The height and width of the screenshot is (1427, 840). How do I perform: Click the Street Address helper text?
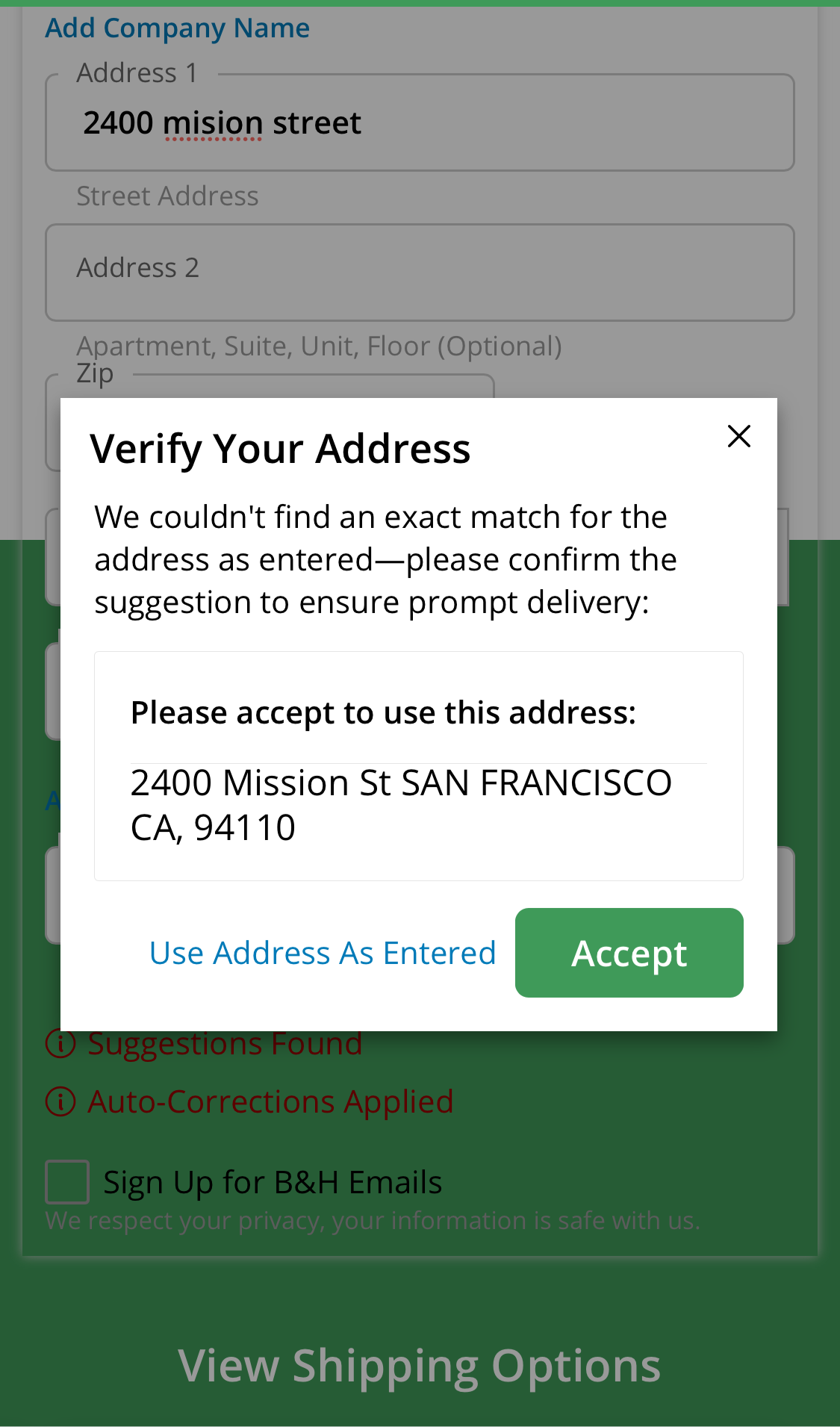[x=167, y=196]
